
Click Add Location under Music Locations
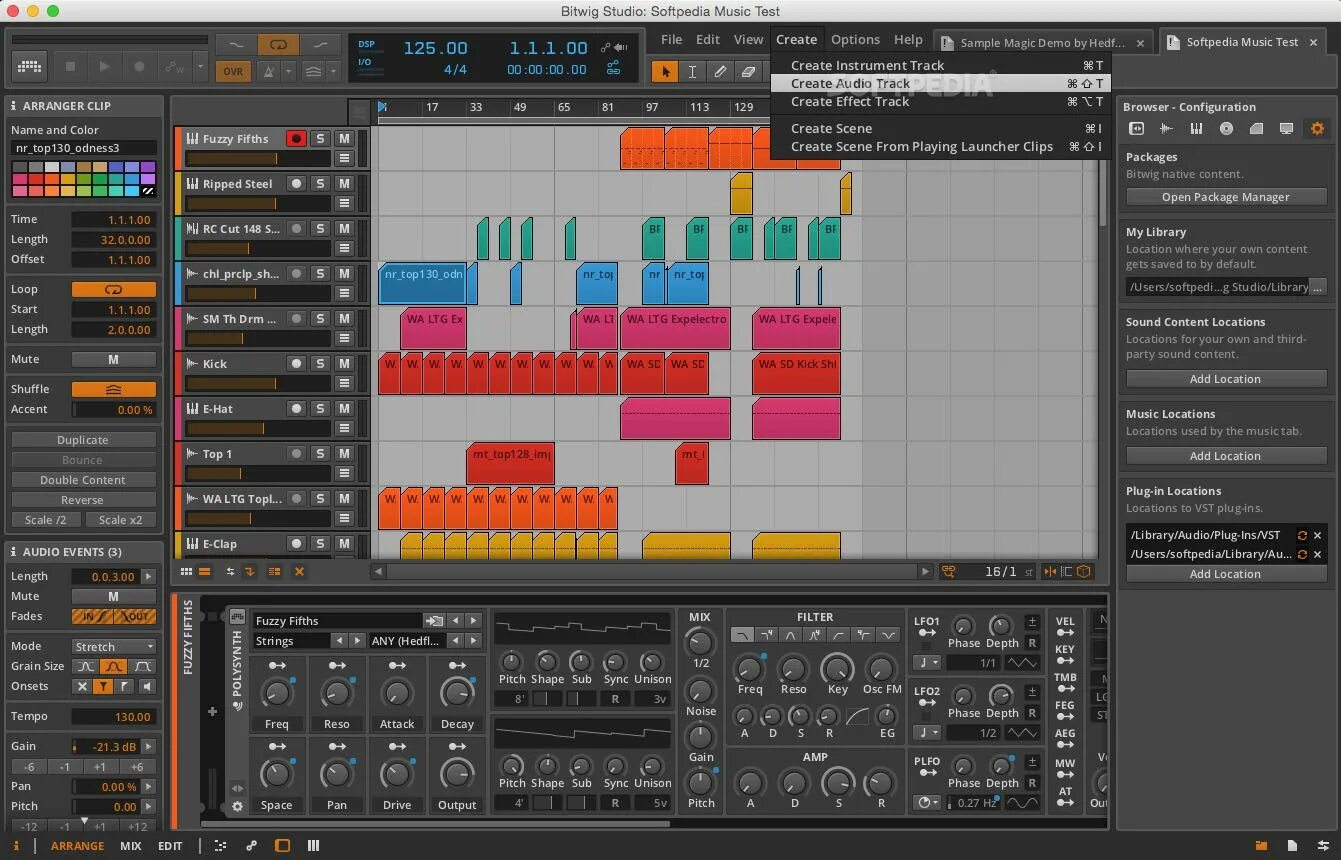[x=1225, y=456]
